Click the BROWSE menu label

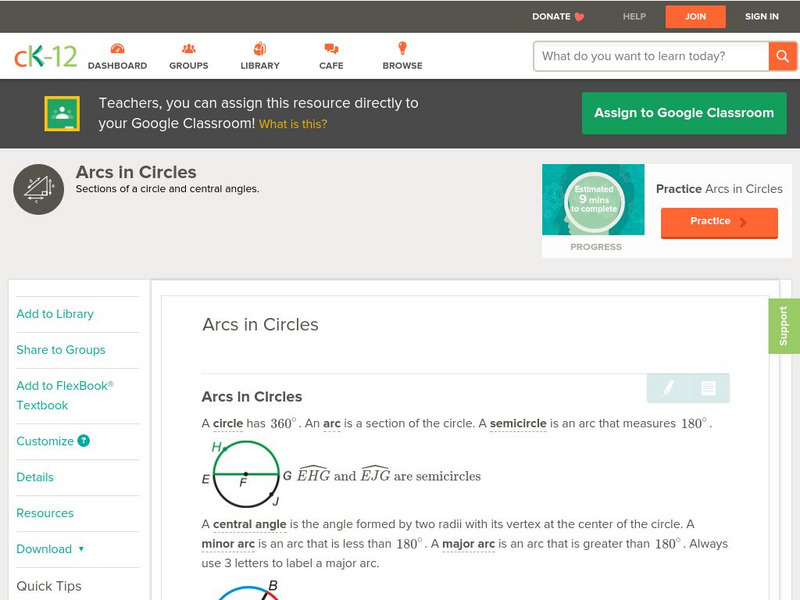coord(403,66)
